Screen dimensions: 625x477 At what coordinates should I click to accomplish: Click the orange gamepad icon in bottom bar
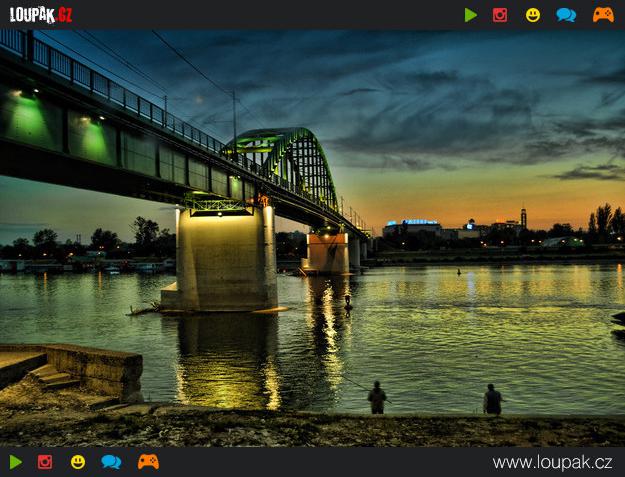coord(148,462)
